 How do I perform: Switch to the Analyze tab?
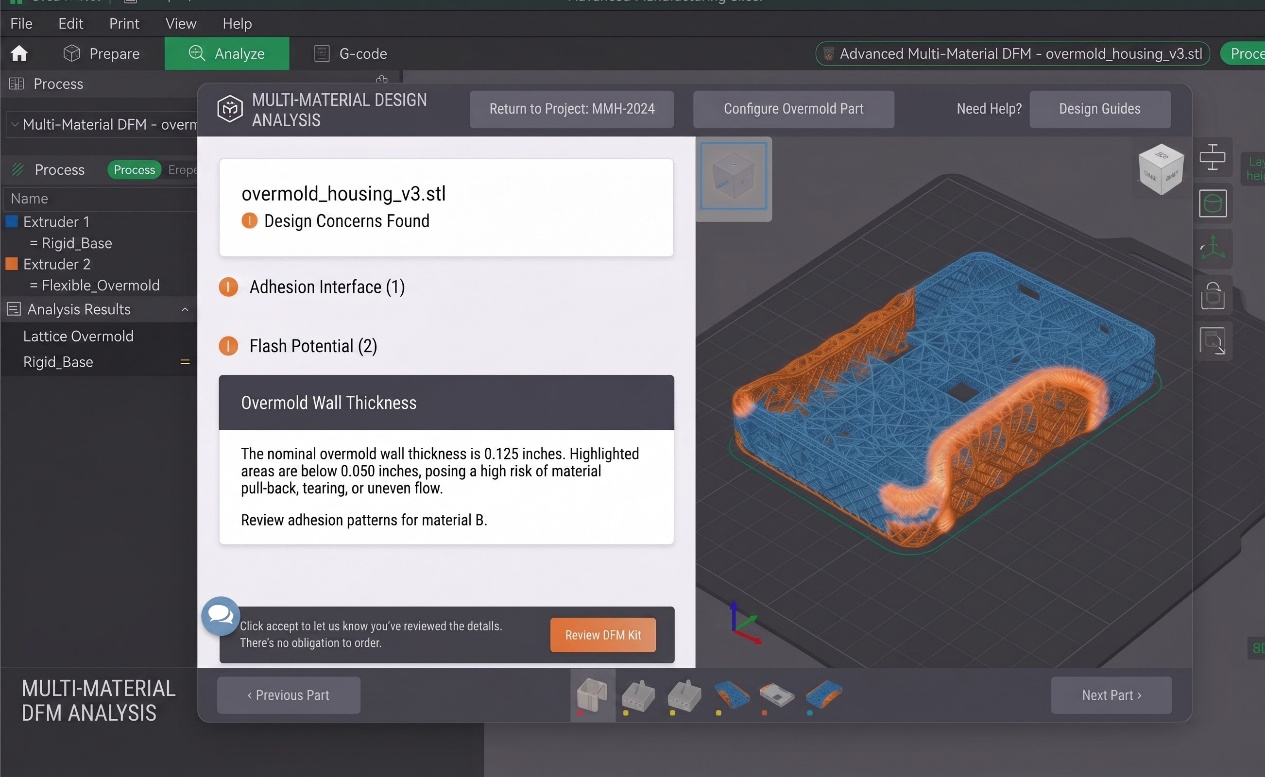coord(227,54)
